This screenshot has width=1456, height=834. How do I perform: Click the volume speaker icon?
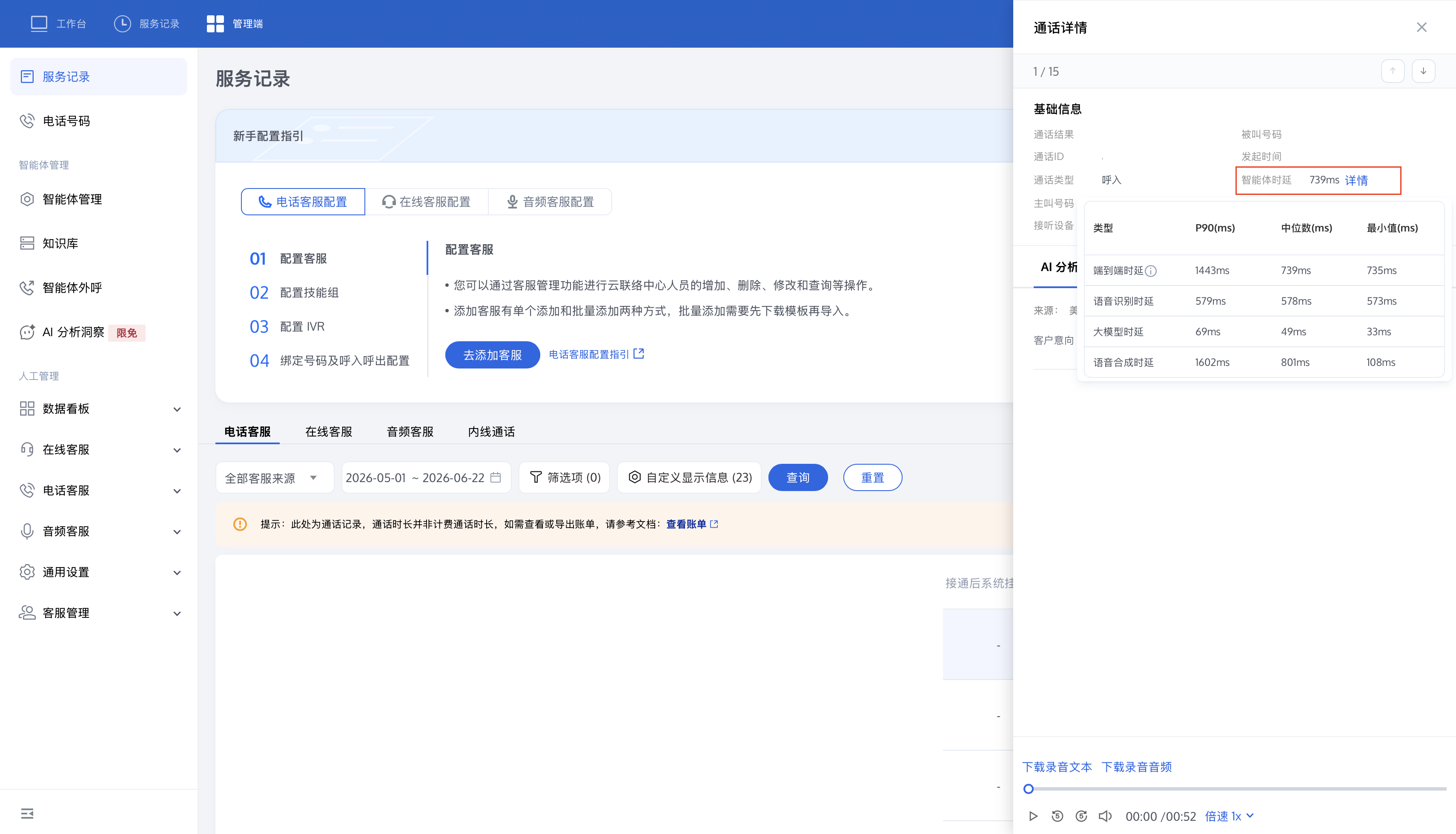pos(1105,816)
